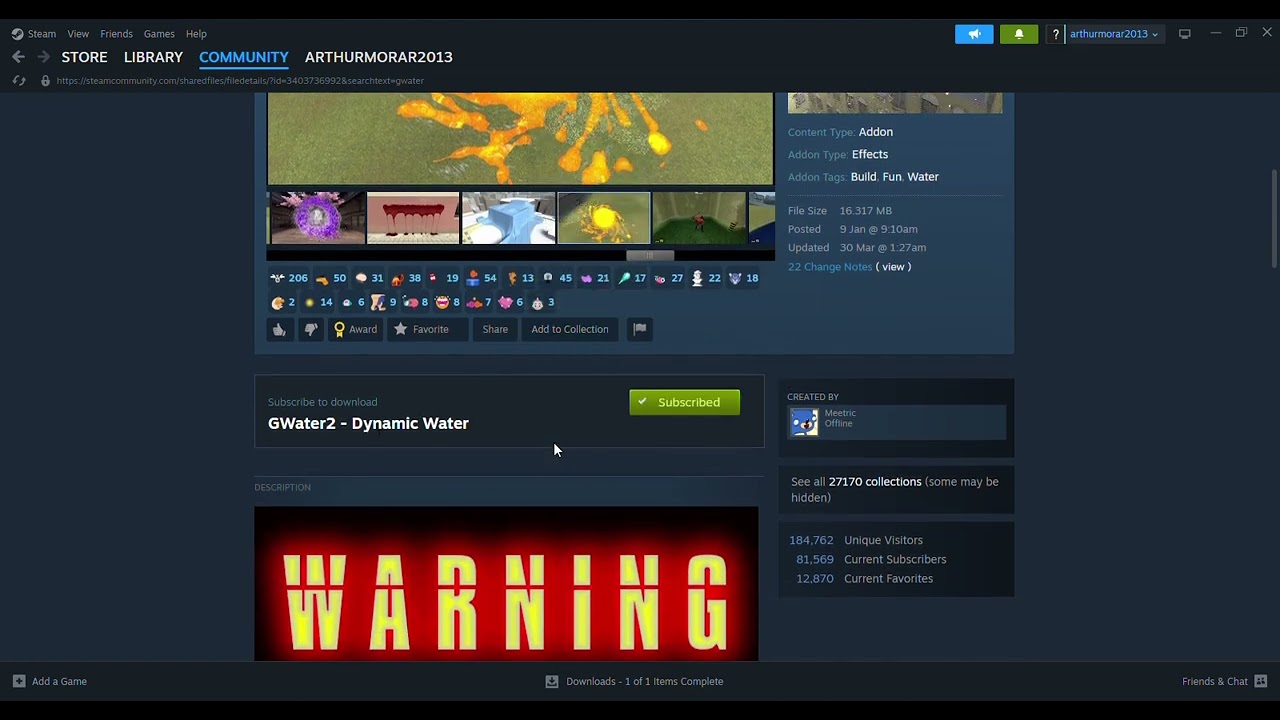The height and width of the screenshot is (720, 1280).
Task: Switch to Big Picture mode icon
Action: [x=1184, y=34]
